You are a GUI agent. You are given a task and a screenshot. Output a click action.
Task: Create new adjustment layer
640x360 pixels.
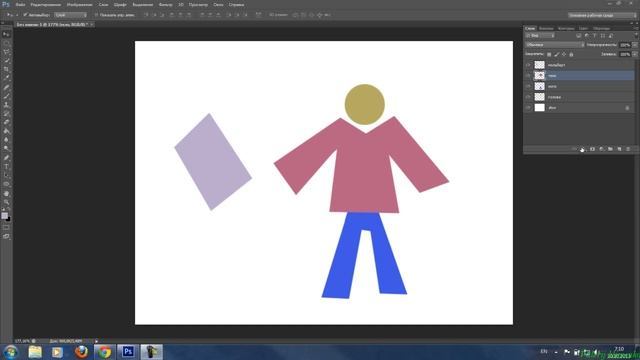601,149
